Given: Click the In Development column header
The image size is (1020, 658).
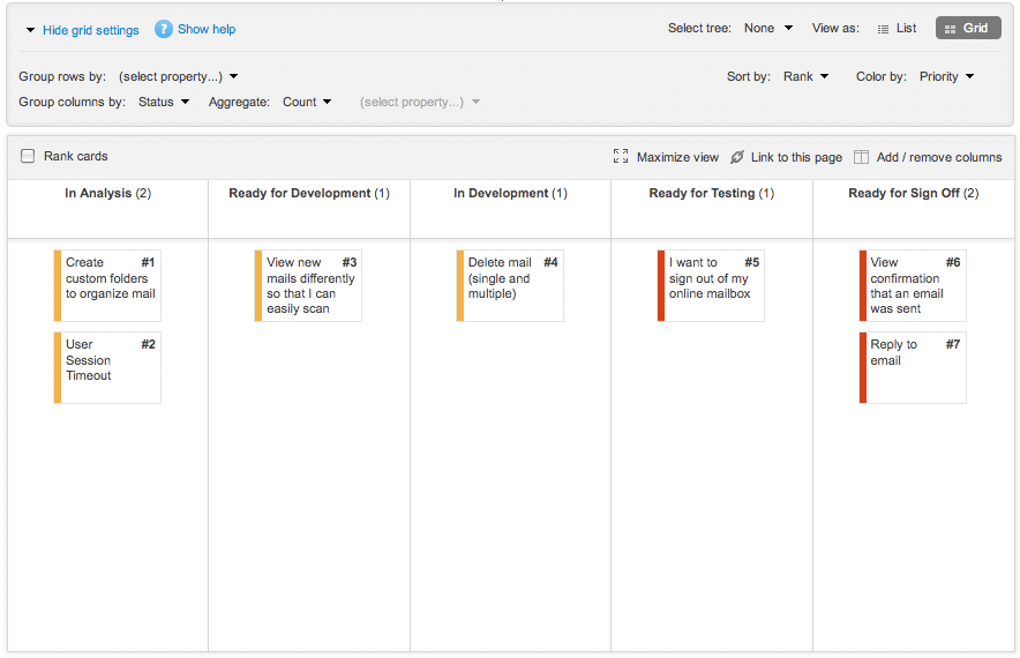Looking at the screenshot, I should tap(510, 193).
